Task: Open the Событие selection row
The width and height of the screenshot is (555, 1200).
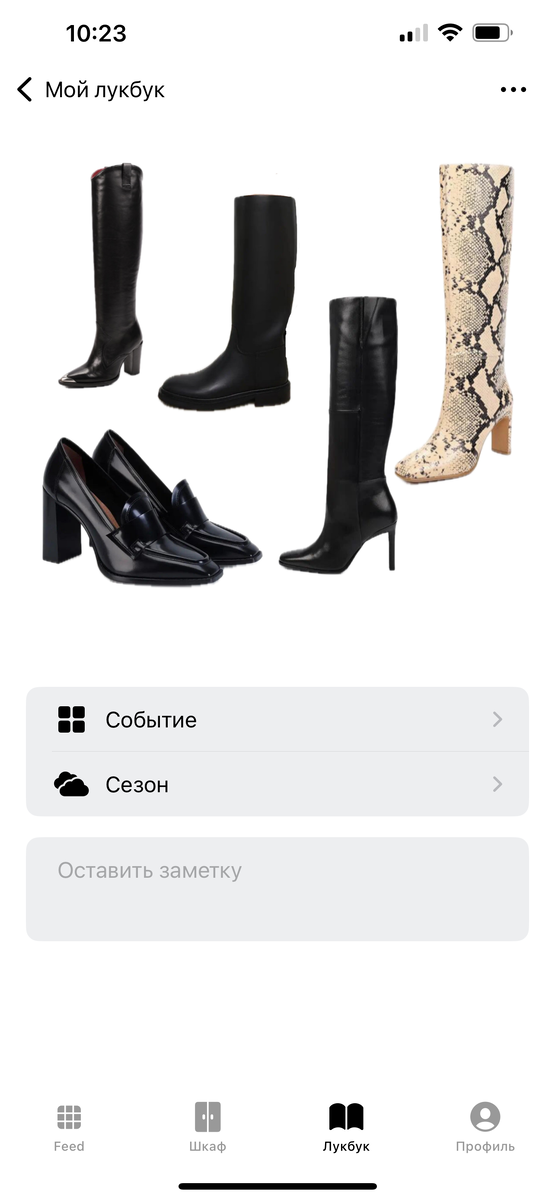Action: pos(277,720)
